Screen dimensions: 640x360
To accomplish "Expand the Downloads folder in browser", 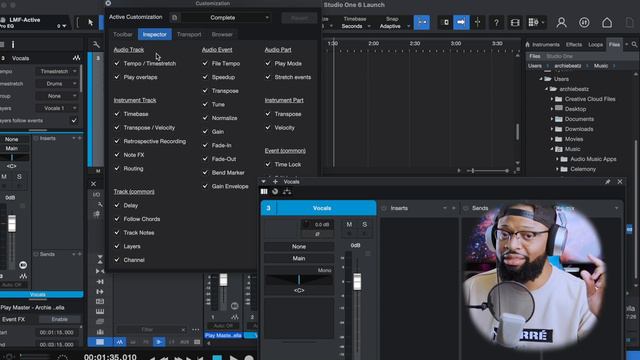I will pos(552,129).
